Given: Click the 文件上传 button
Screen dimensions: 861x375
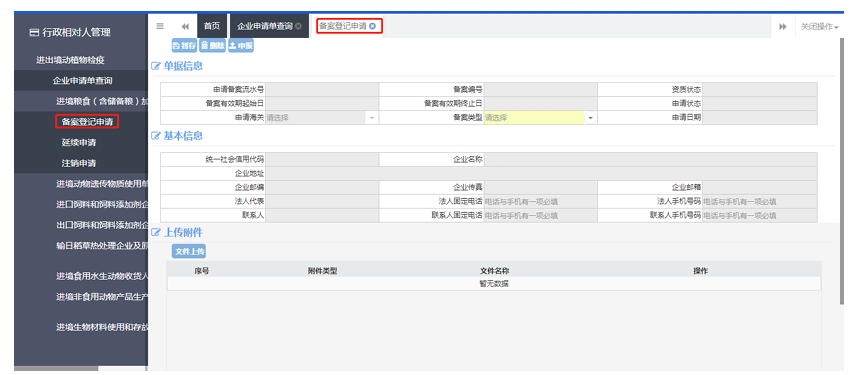Looking at the screenshot, I should (x=189, y=251).
